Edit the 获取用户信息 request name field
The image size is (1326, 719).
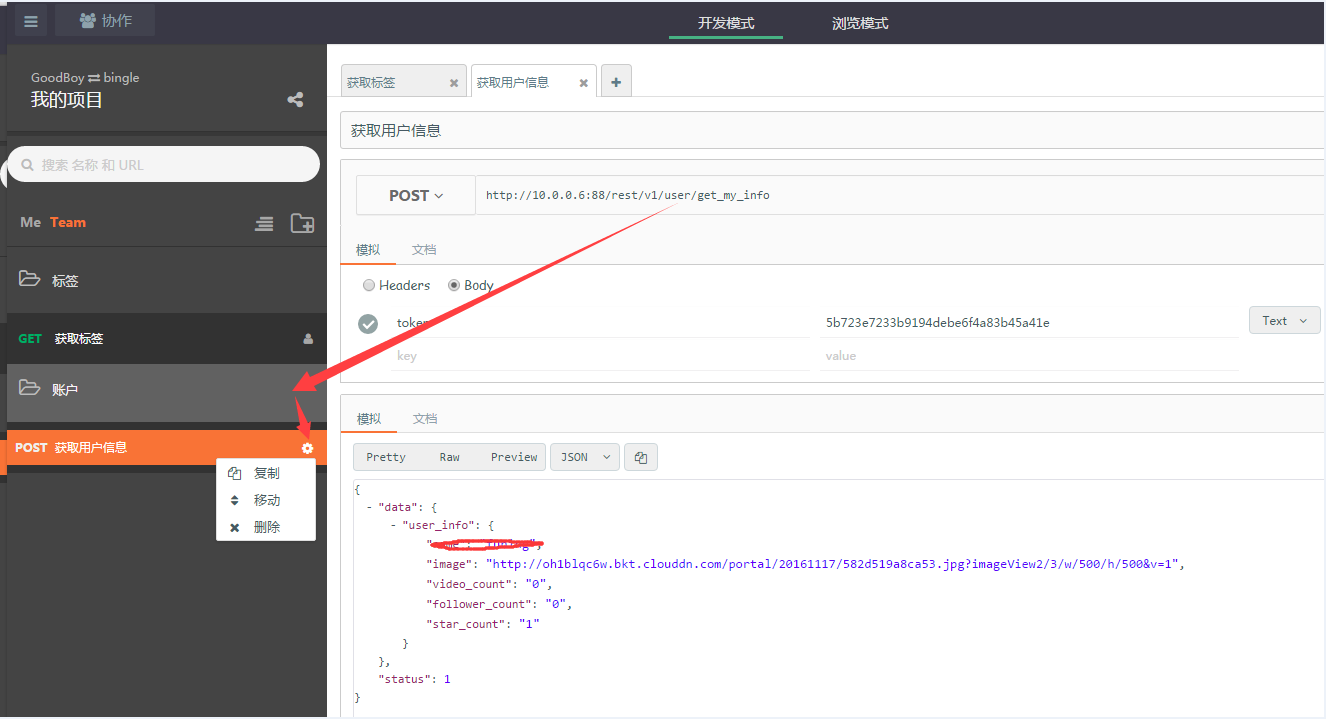(x=833, y=130)
